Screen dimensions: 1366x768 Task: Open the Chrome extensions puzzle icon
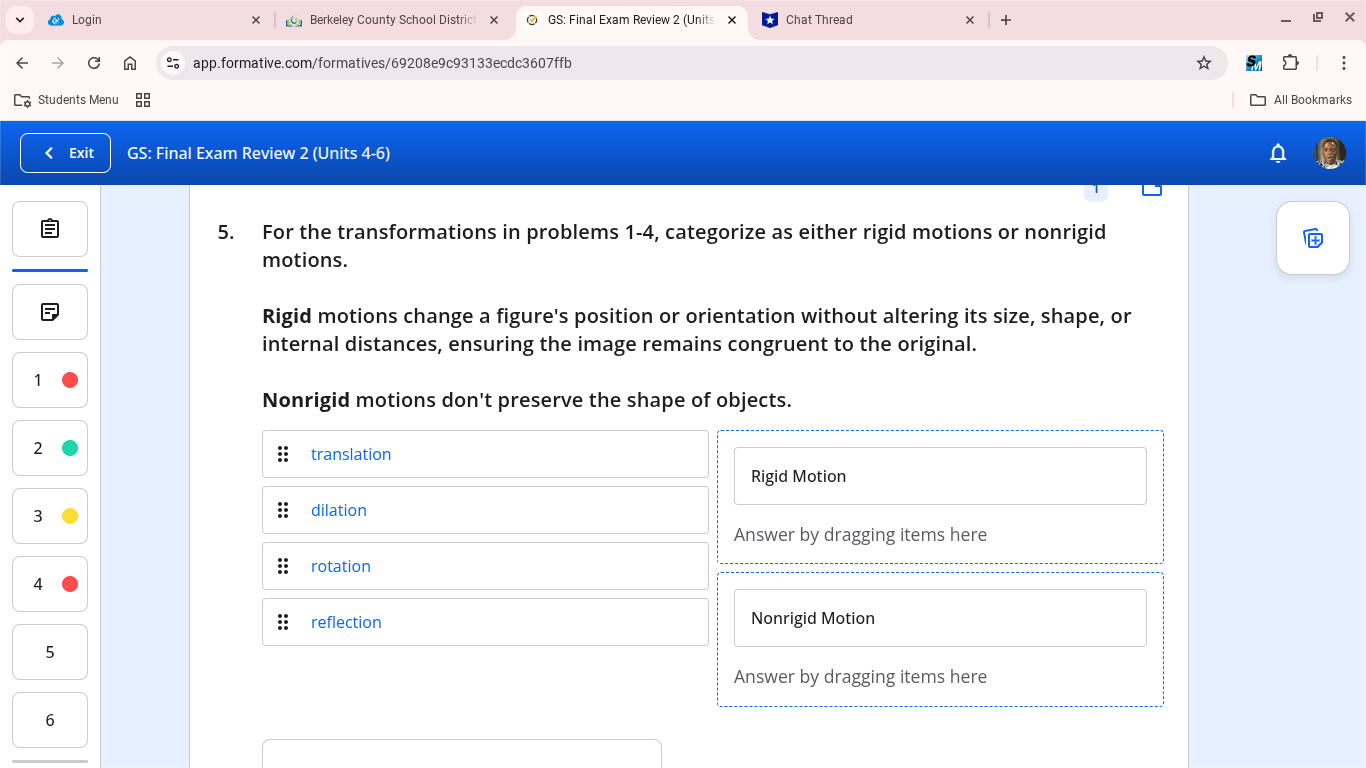click(1291, 62)
